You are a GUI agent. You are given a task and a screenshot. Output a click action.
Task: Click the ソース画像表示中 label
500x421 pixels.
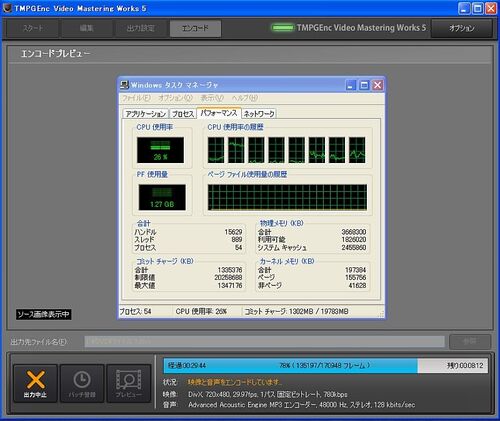(x=44, y=314)
